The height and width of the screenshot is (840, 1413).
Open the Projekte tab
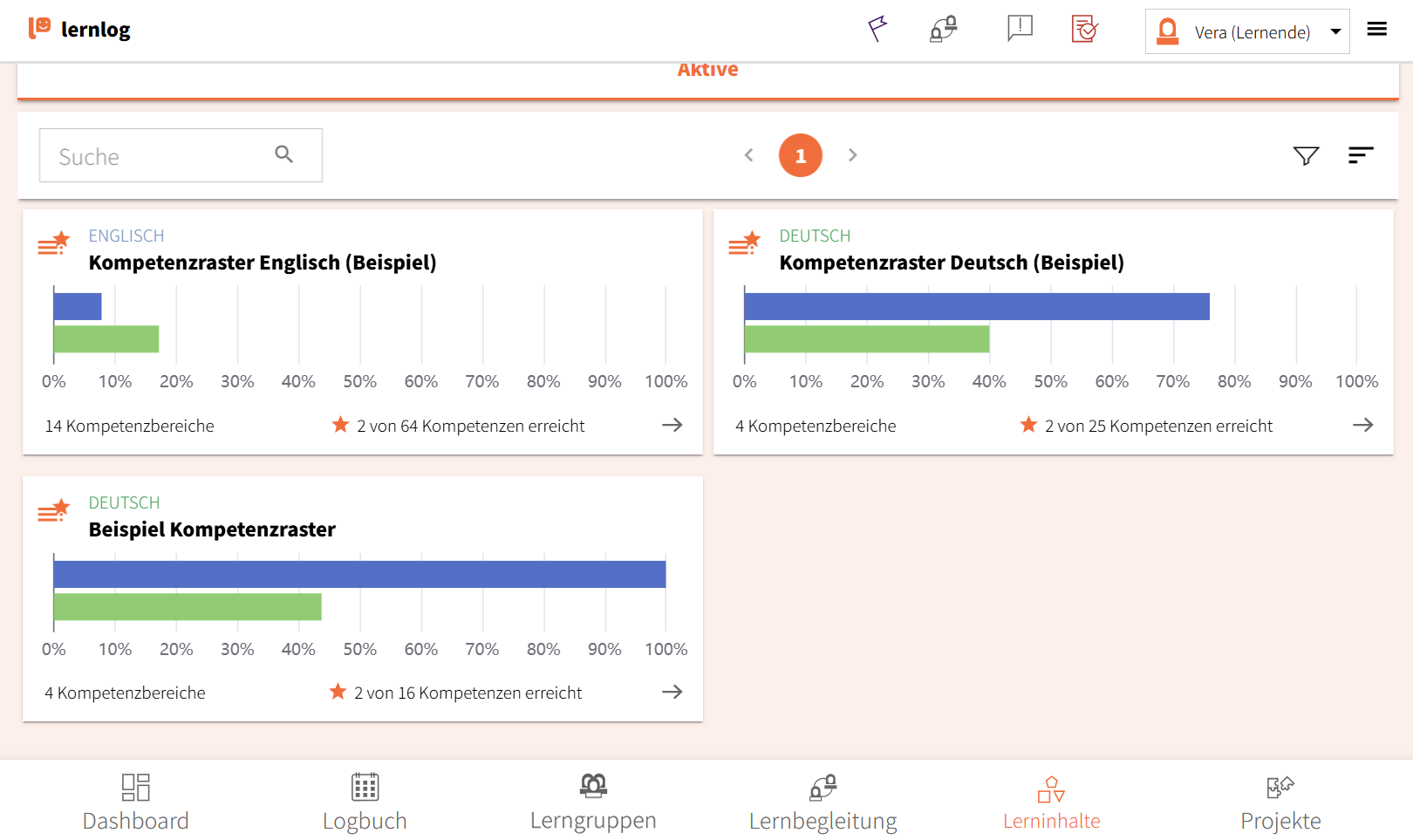coord(1280,802)
